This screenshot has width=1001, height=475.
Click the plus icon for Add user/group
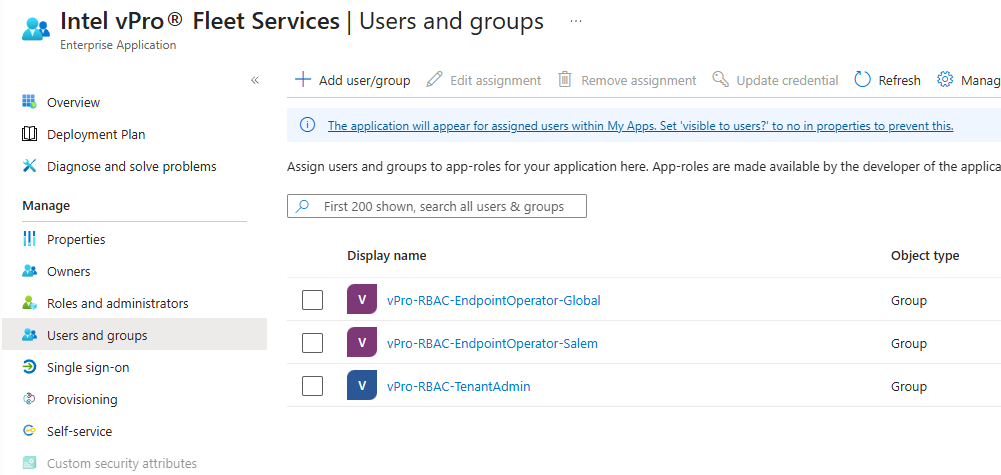point(303,80)
